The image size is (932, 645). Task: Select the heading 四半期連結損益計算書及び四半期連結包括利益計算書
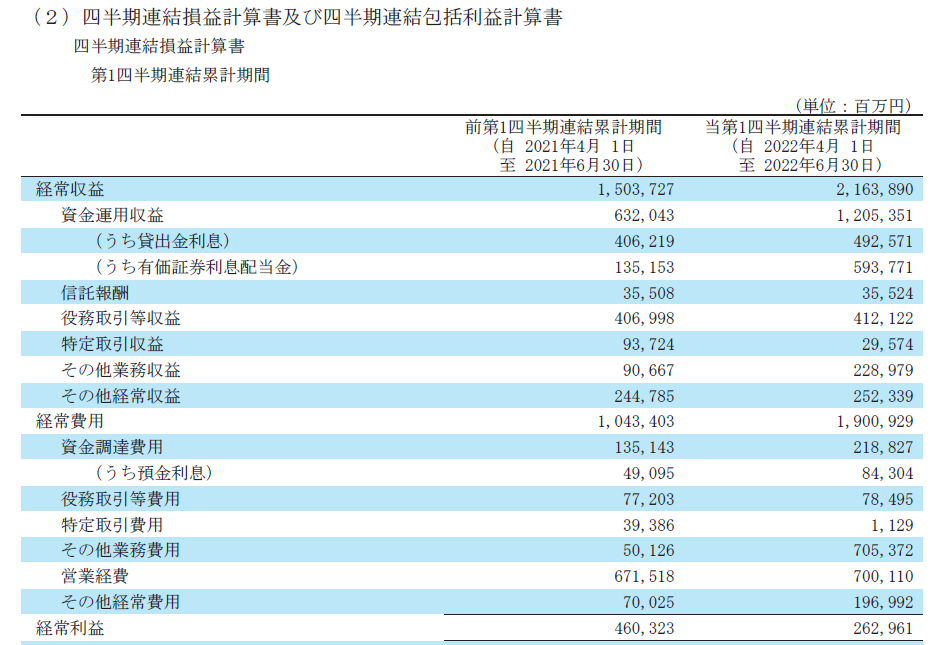322,17
